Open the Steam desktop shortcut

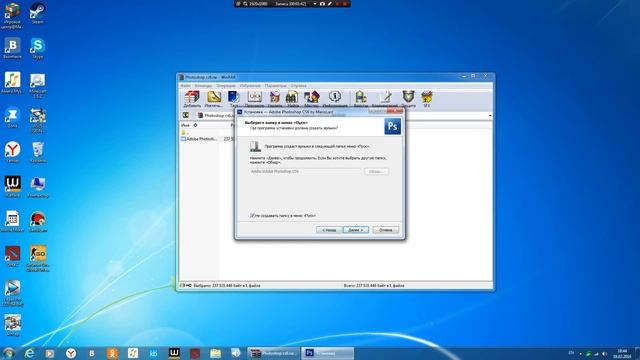[37, 13]
